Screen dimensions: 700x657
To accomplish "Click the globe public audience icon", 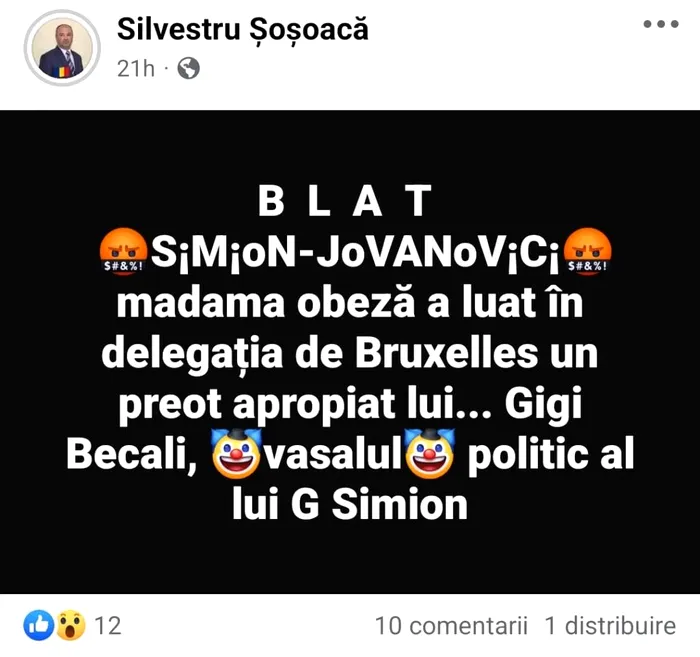I will click(x=188, y=69).
